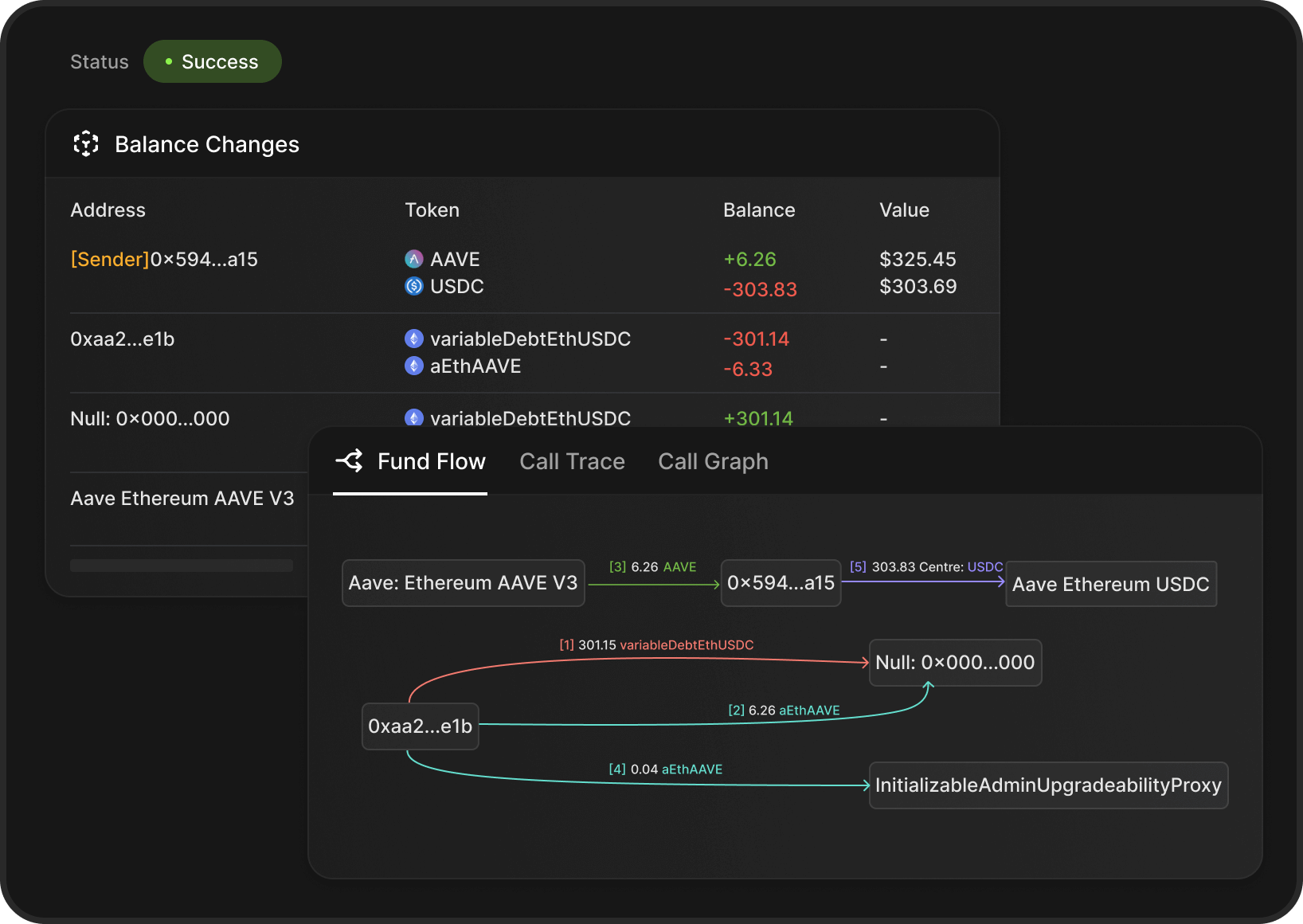Click the [1] 301.15 variableDebtEthUSDC transfer label
This screenshot has width=1303, height=924.
[x=656, y=645]
